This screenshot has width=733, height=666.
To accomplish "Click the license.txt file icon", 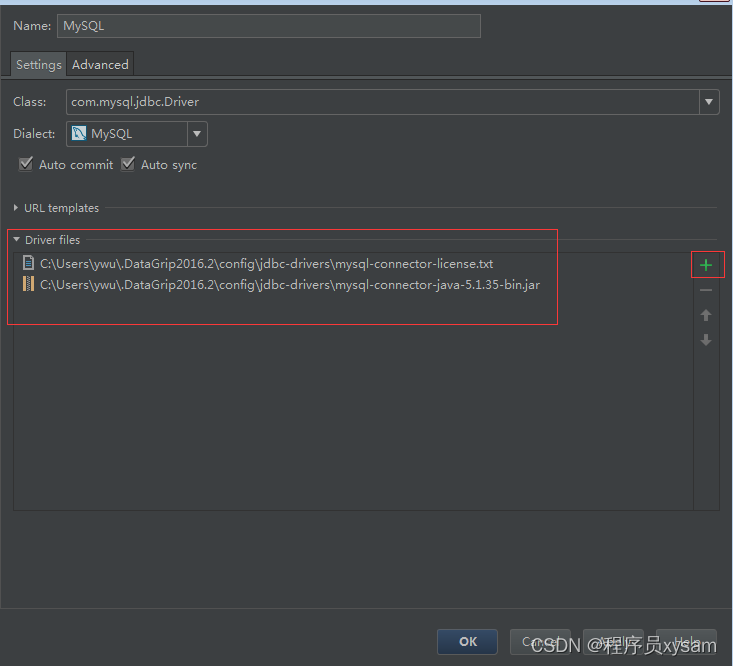I will tap(29, 263).
